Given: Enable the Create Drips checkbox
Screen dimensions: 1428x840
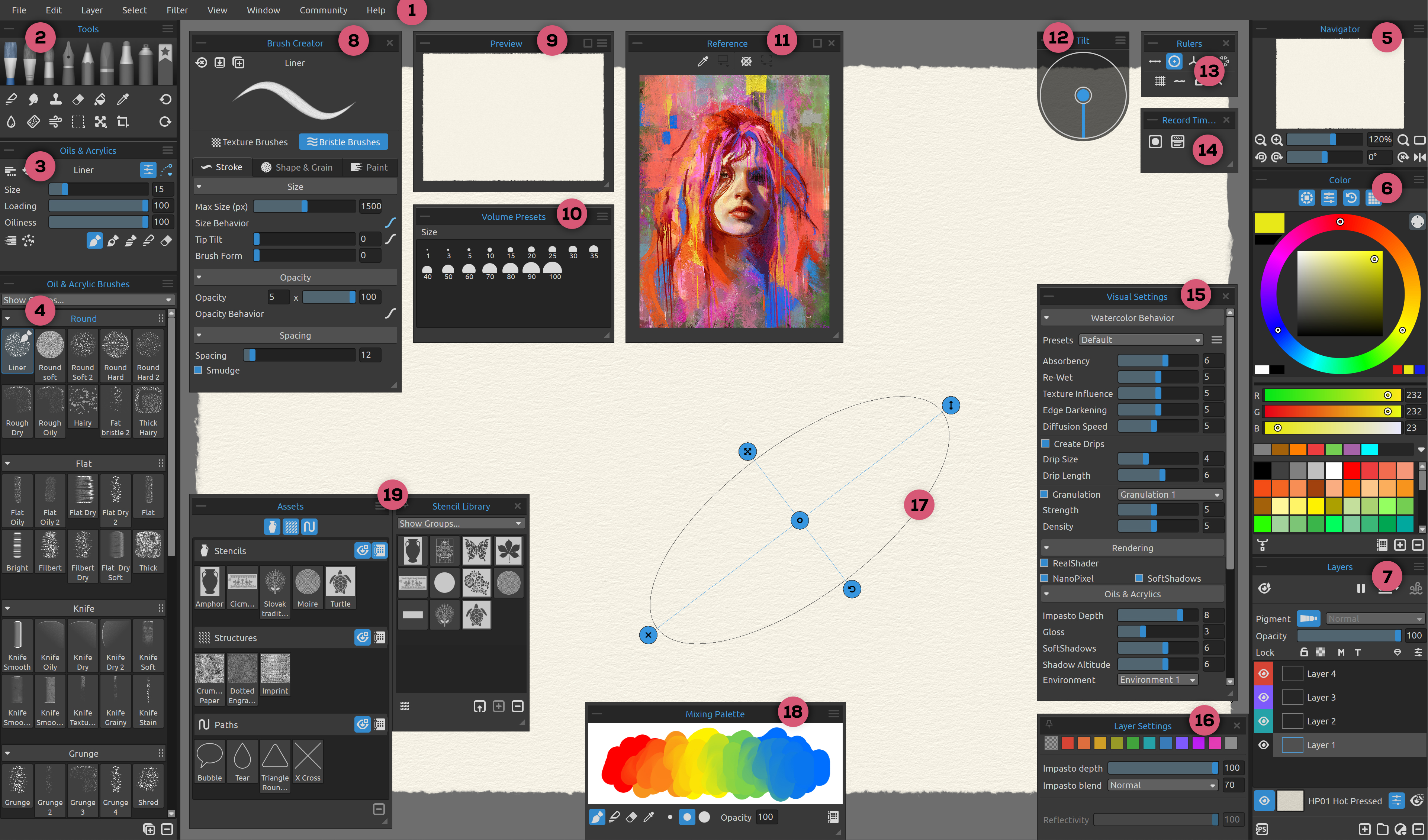Looking at the screenshot, I should pyautogui.click(x=1045, y=443).
